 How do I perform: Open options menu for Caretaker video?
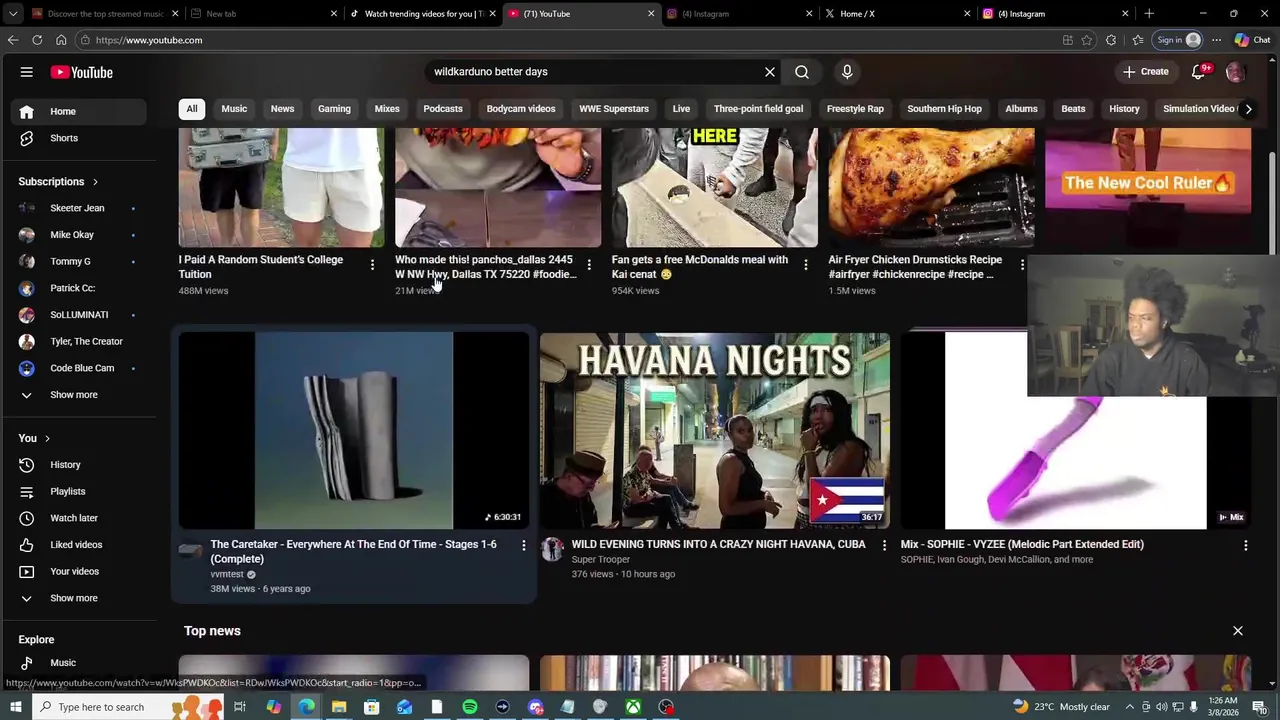(523, 545)
